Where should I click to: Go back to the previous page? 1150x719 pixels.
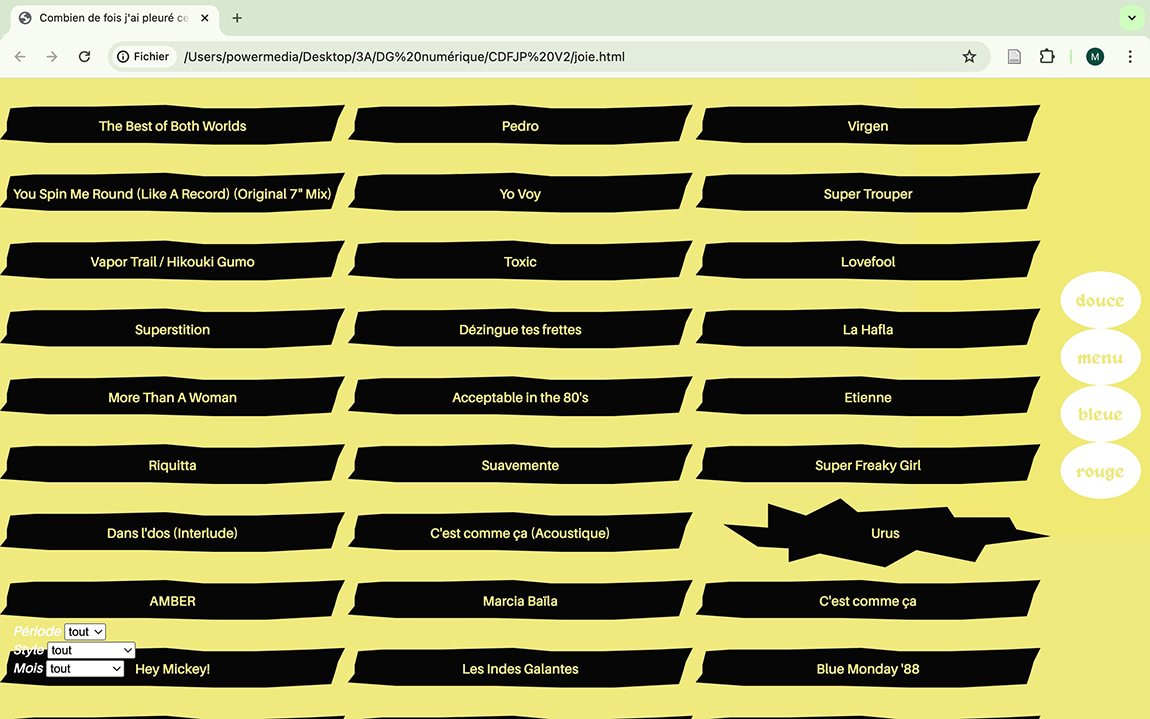pos(20,56)
